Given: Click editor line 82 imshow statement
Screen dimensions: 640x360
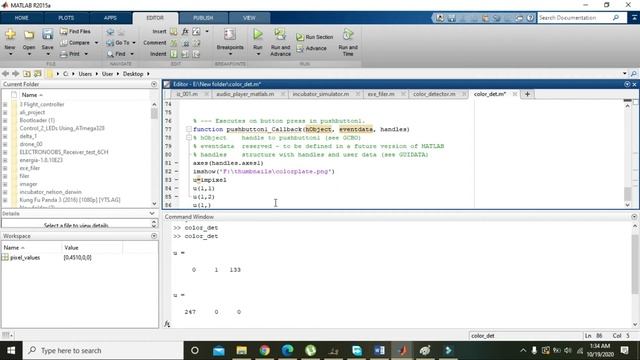Looking at the screenshot, I should [264, 171].
